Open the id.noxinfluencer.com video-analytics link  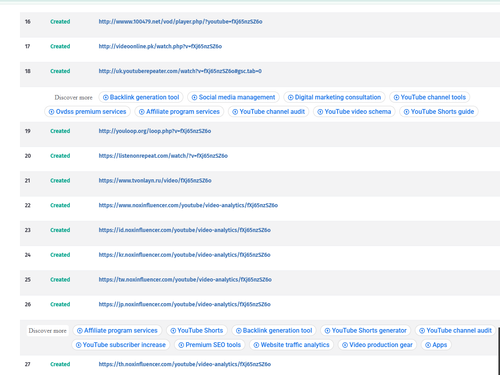[185, 230]
